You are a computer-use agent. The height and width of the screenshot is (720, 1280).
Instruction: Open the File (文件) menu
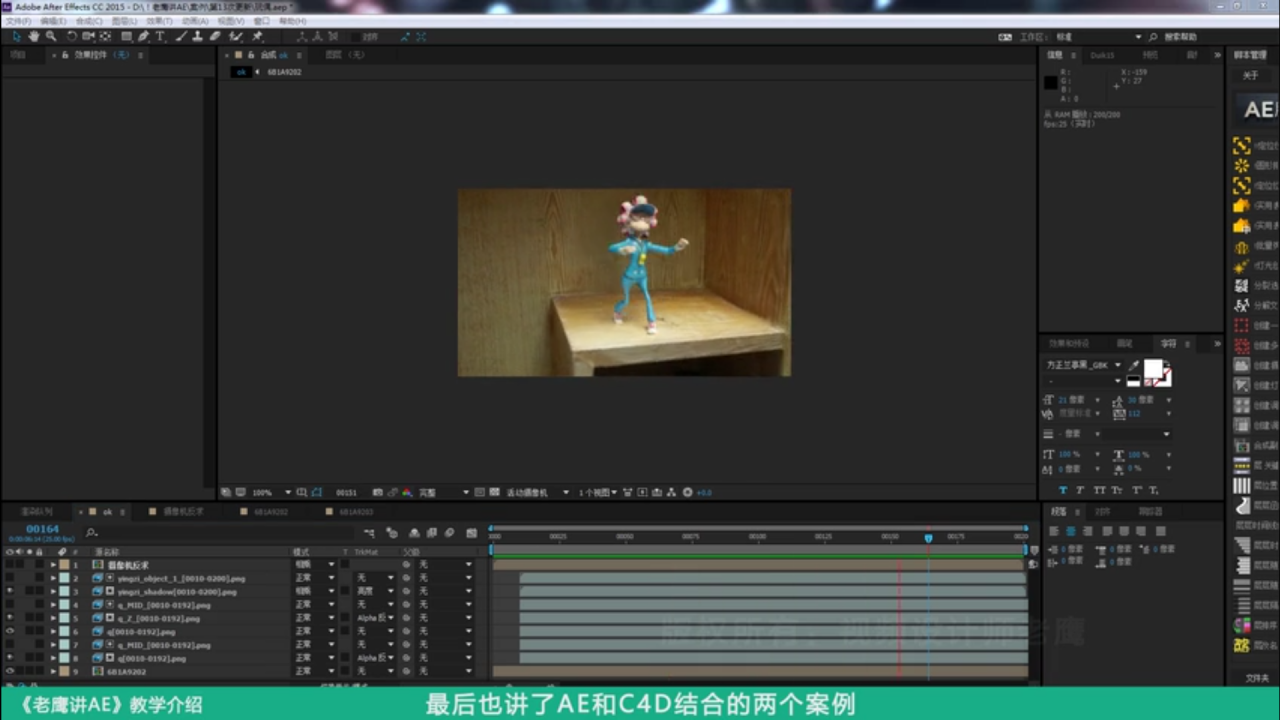[18, 21]
